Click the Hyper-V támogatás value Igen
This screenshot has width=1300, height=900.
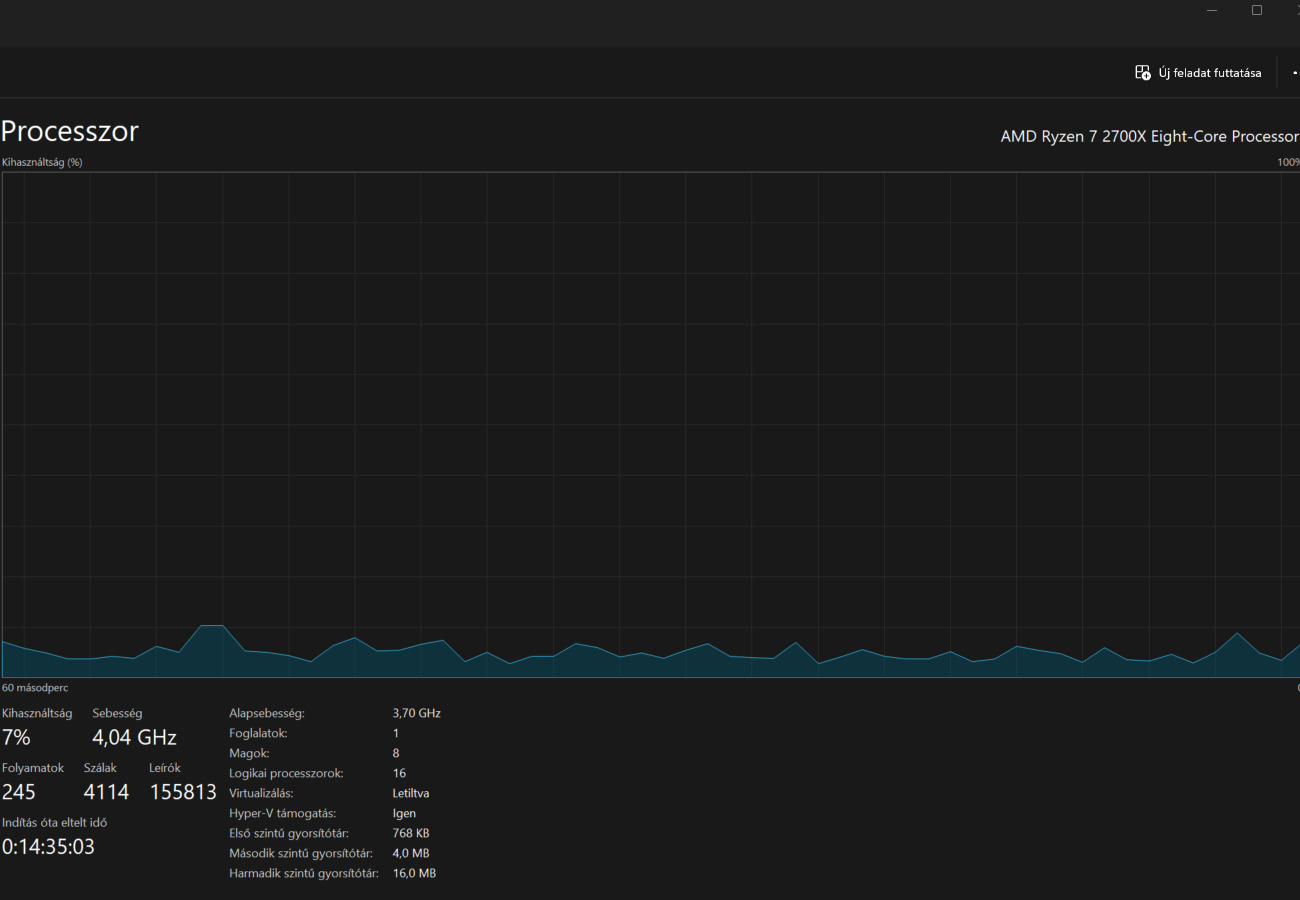pos(404,813)
